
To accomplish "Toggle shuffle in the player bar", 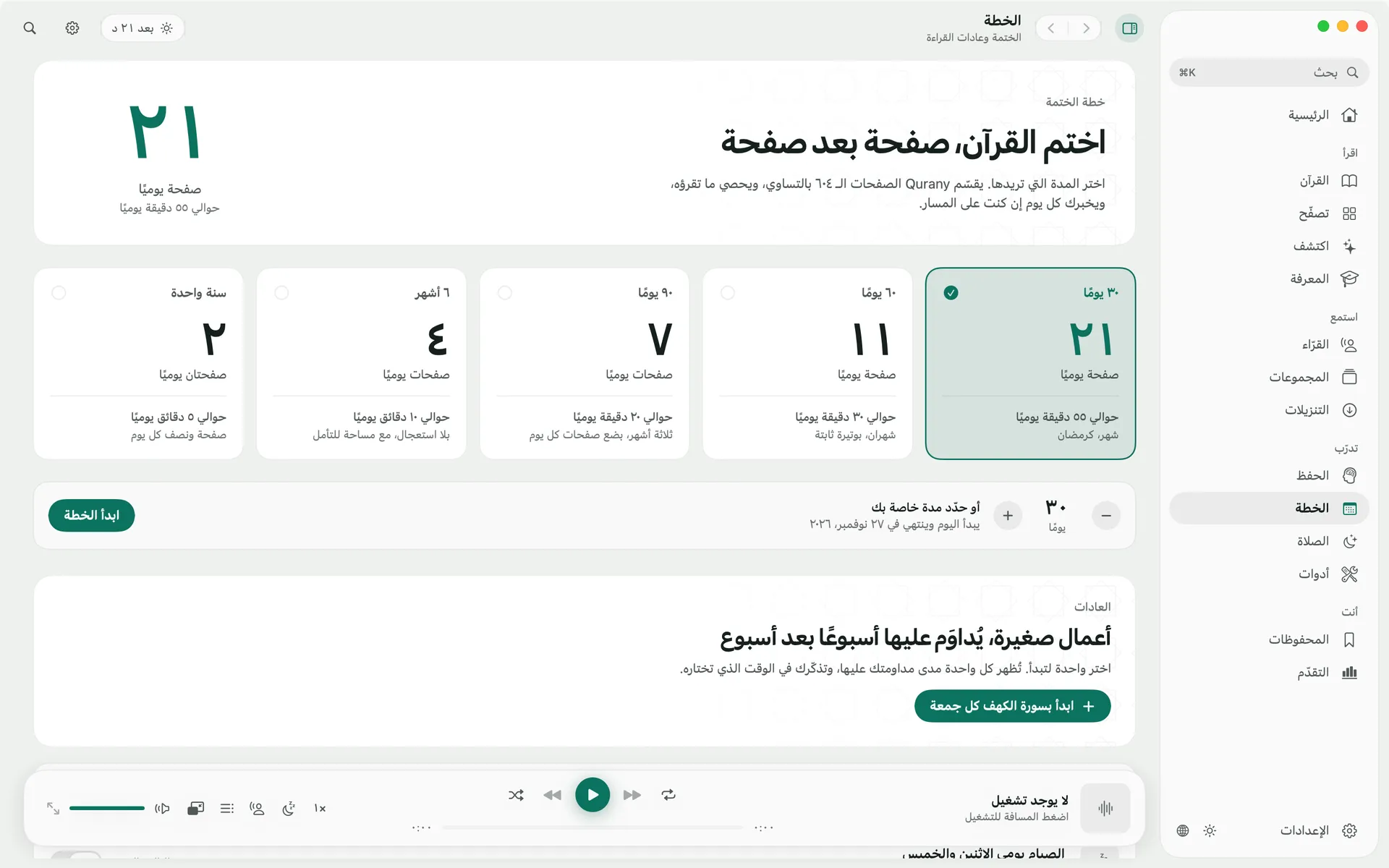I will 516,795.
